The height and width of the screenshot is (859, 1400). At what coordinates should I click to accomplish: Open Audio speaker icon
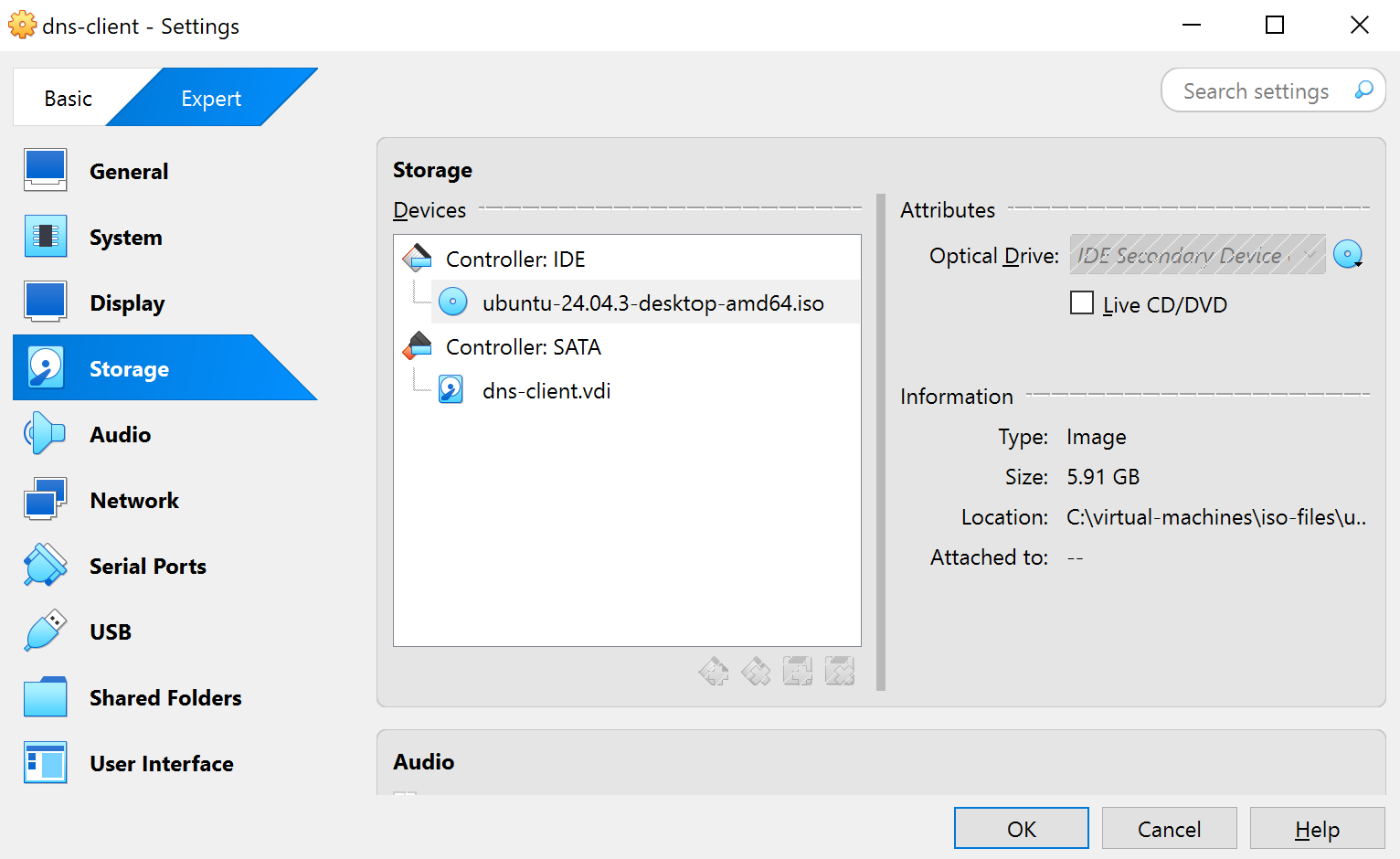pyautogui.click(x=45, y=434)
